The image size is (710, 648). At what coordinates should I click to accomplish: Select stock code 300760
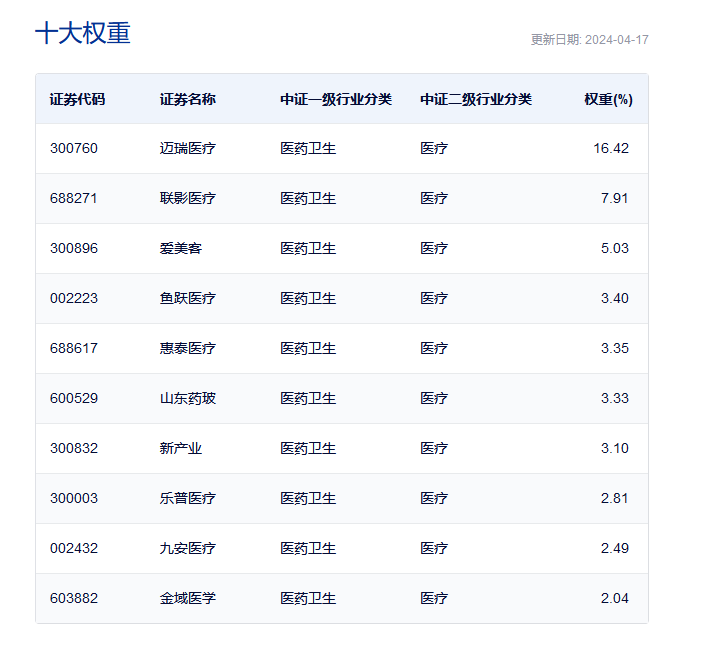74,148
